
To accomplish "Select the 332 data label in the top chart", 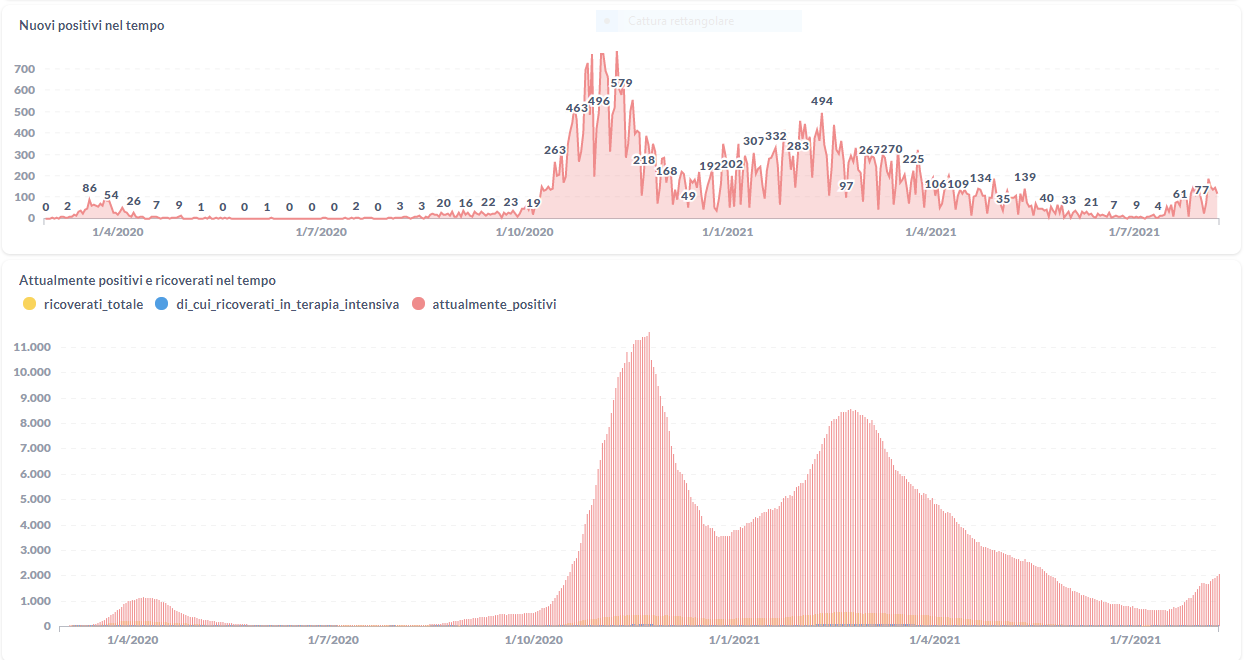I will click(x=776, y=136).
